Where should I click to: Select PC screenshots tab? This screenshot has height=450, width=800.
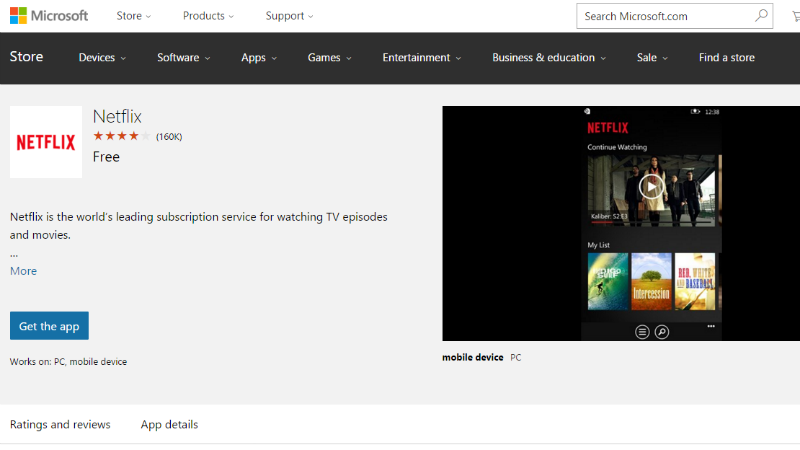[x=516, y=358]
